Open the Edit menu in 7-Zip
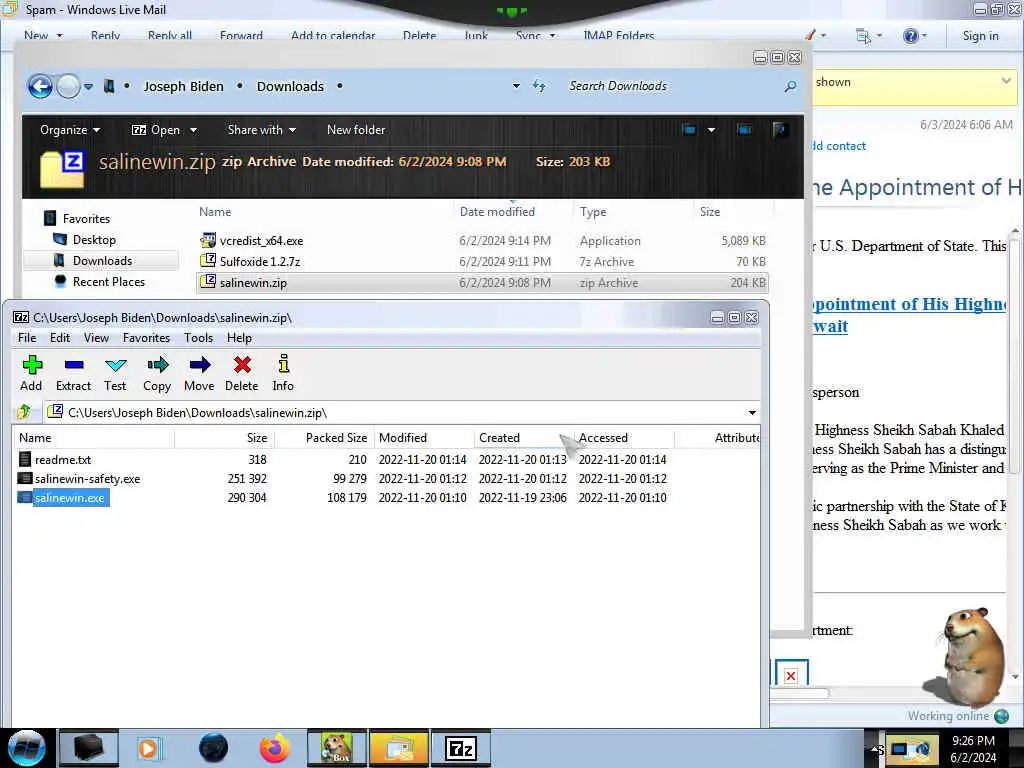 59,338
